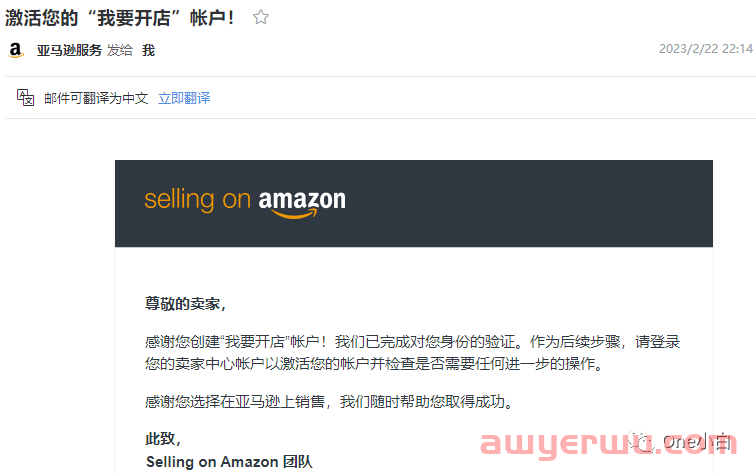Viewport: 756px width, 474px height.
Task: Click the email subject 激活您的"我要开店"帐户
Action: [x=120, y=18]
